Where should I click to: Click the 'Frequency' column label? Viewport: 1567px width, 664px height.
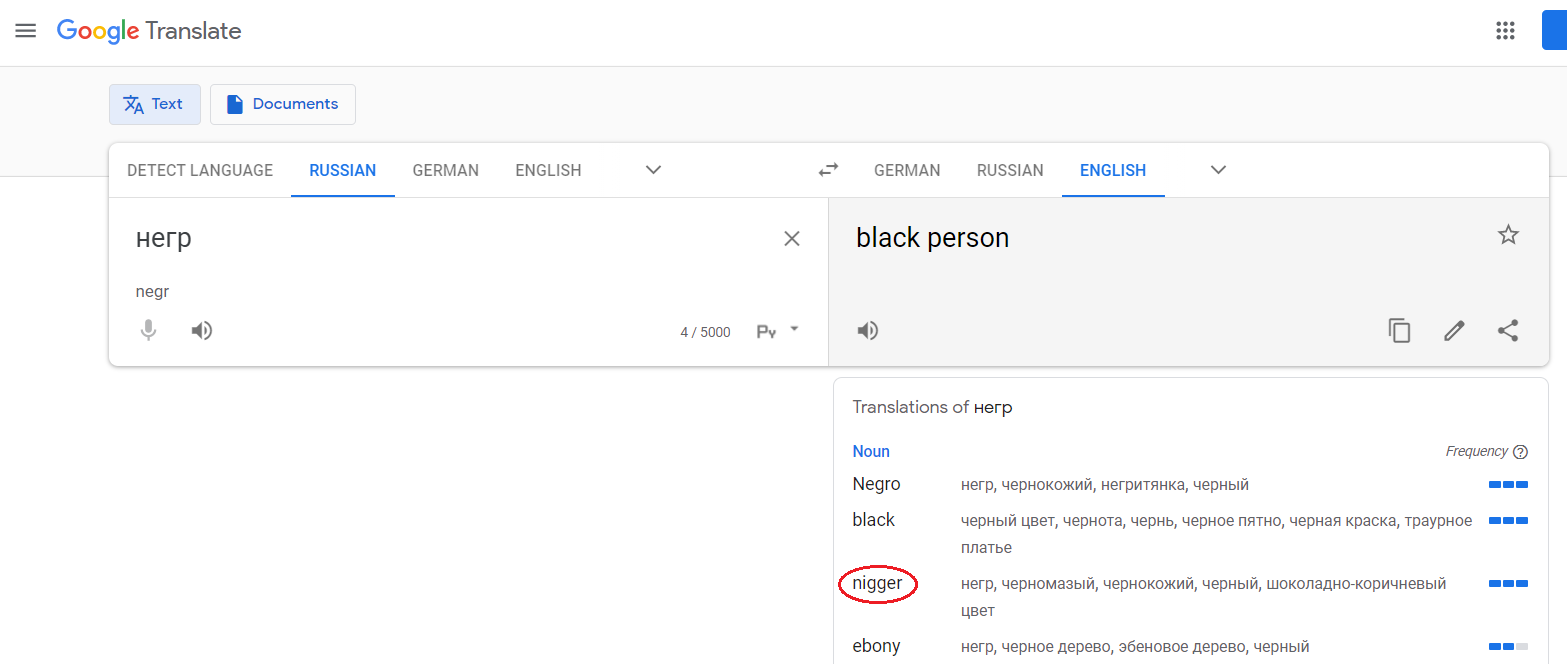click(1476, 451)
